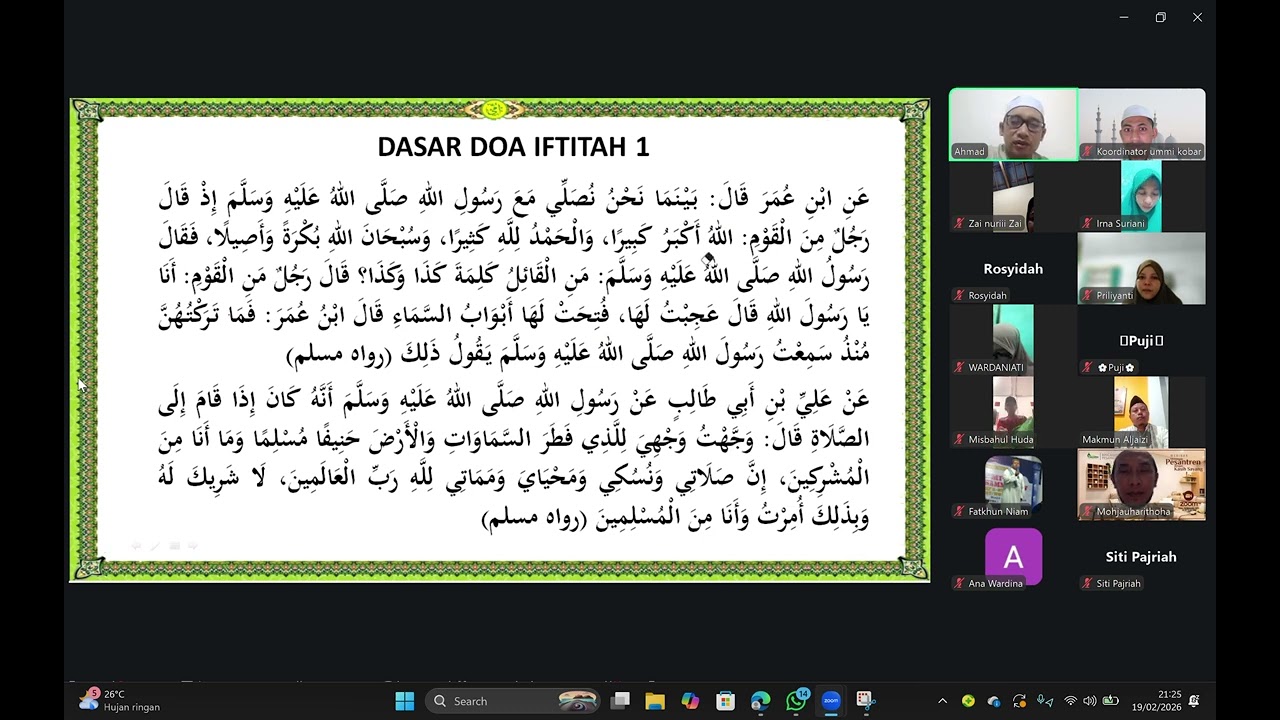
Task: Click the green tray app icon
Action: 968,701
